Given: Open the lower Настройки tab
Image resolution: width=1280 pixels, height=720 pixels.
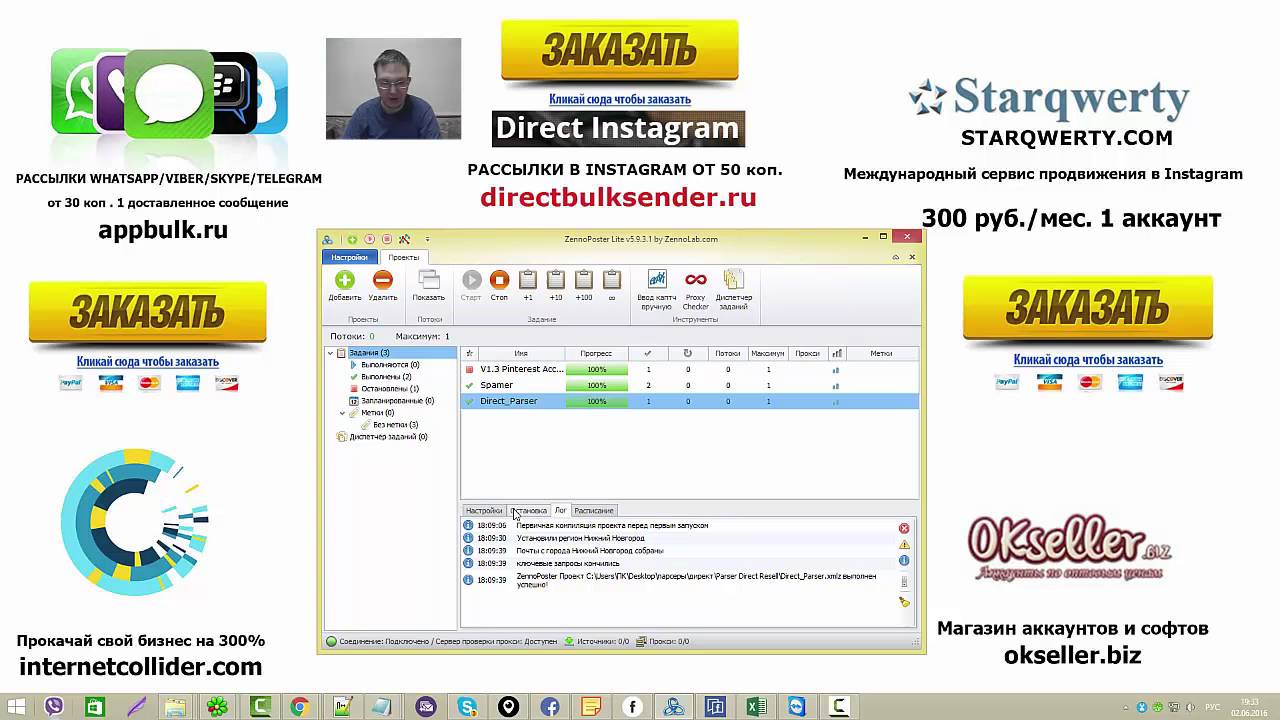Looking at the screenshot, I should pyautogui.click(x=484, y=510).
